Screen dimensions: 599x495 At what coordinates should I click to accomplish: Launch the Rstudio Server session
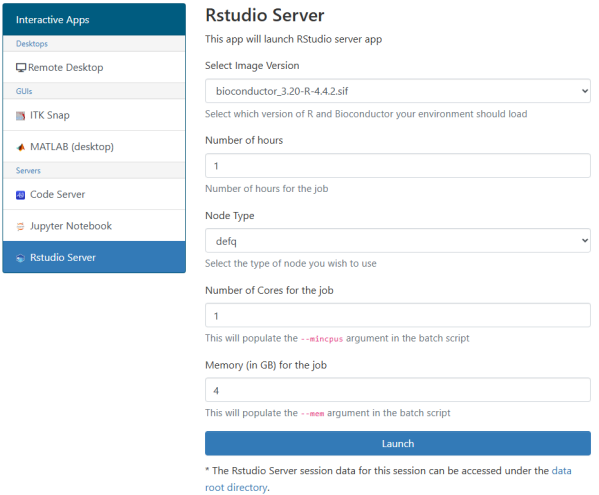[x=398, y=443]
